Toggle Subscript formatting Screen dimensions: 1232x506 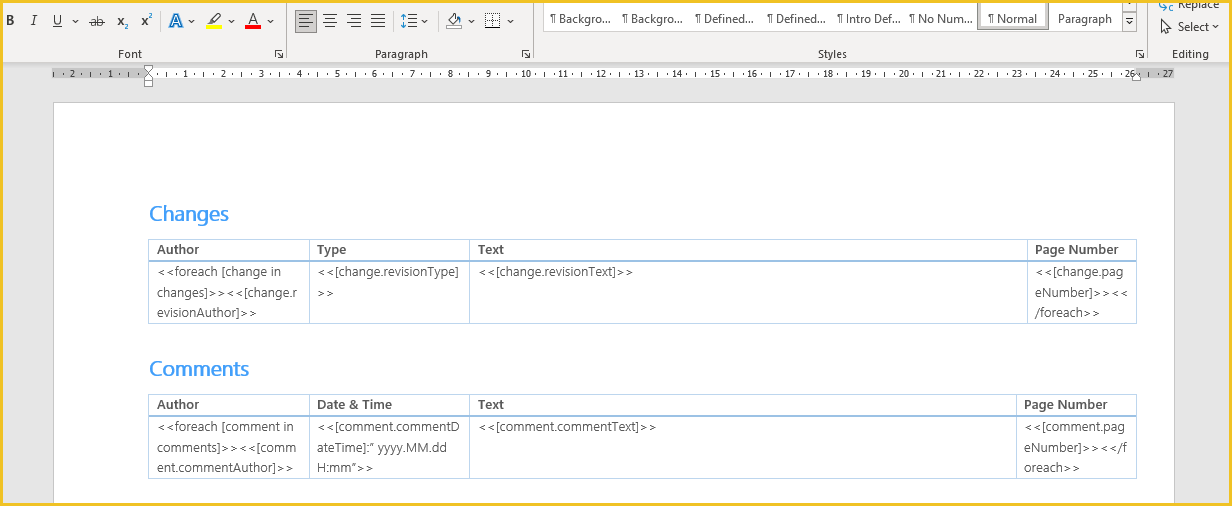(x=122, y=20)
